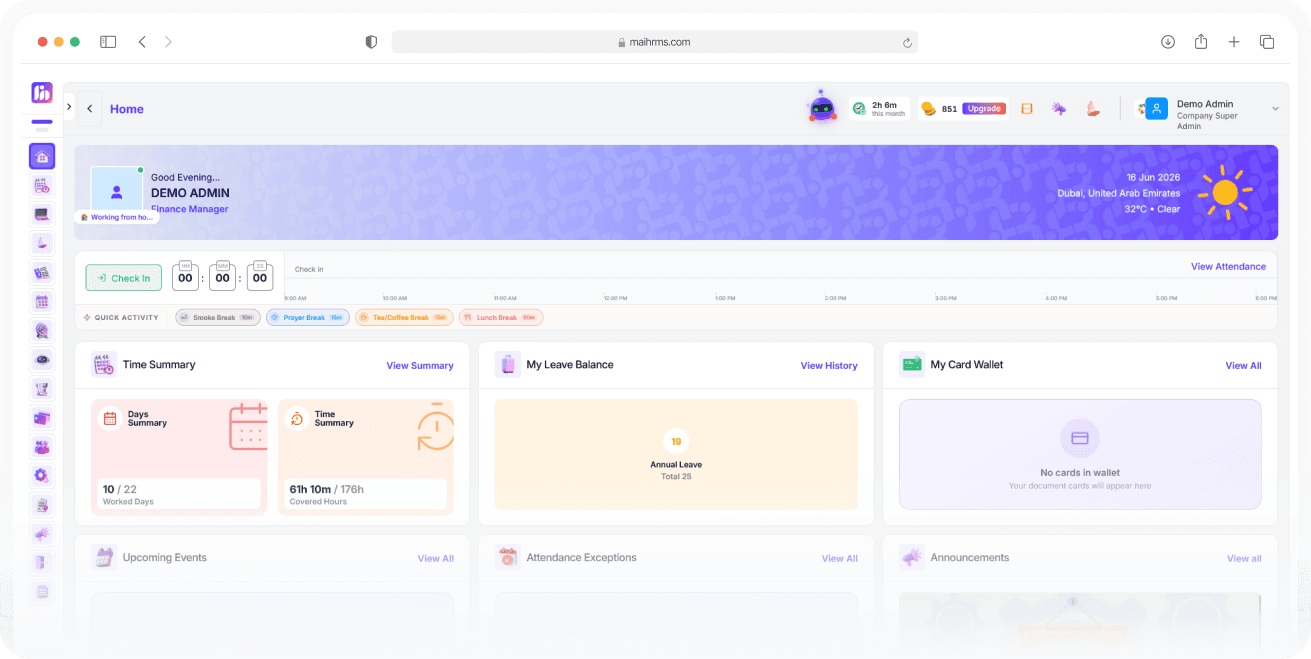Click the sun weather icon in banner
Screen dimensions: 1311x659
(x=1225, y=192)
